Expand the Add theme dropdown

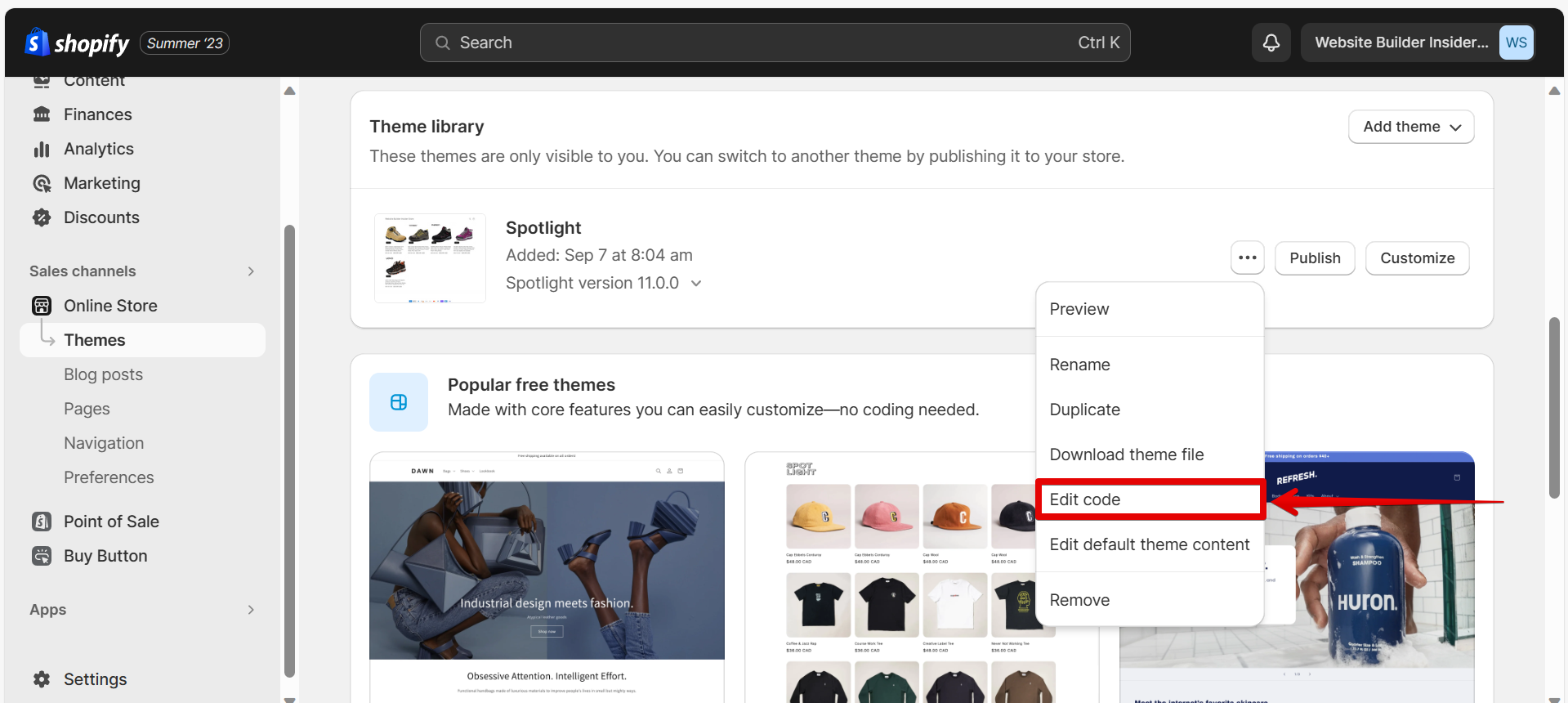1410,127
